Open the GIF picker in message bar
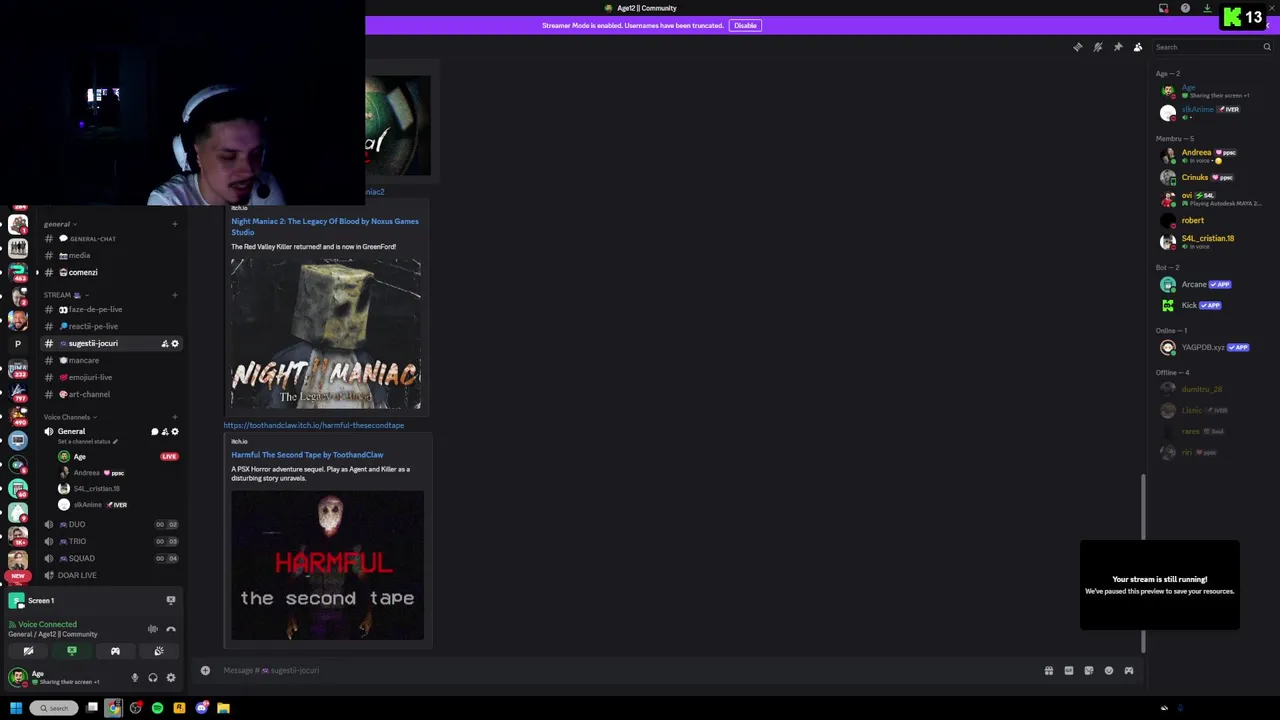The width and height of the screenshot is (1280, 720). (x=1069, y=671)
